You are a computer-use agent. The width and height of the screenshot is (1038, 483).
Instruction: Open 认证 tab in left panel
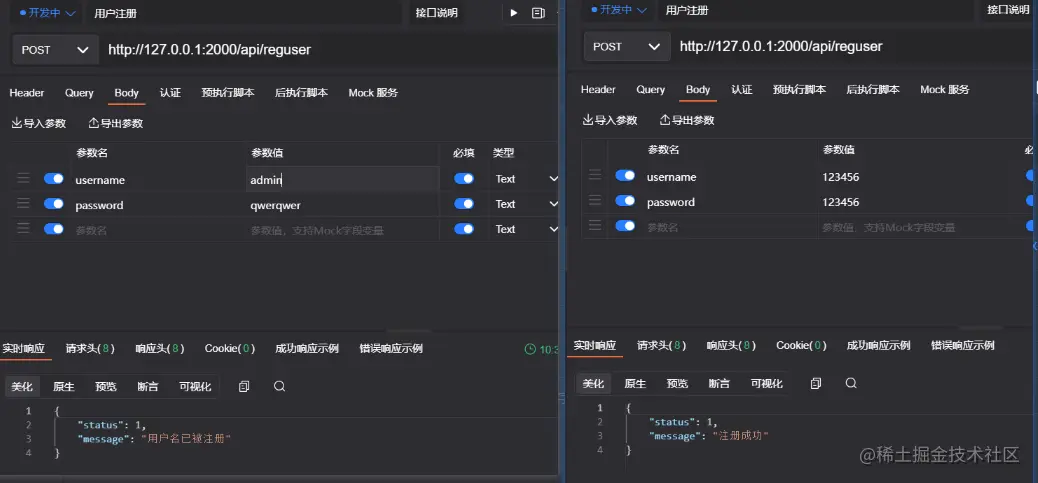tap(170, 93)
